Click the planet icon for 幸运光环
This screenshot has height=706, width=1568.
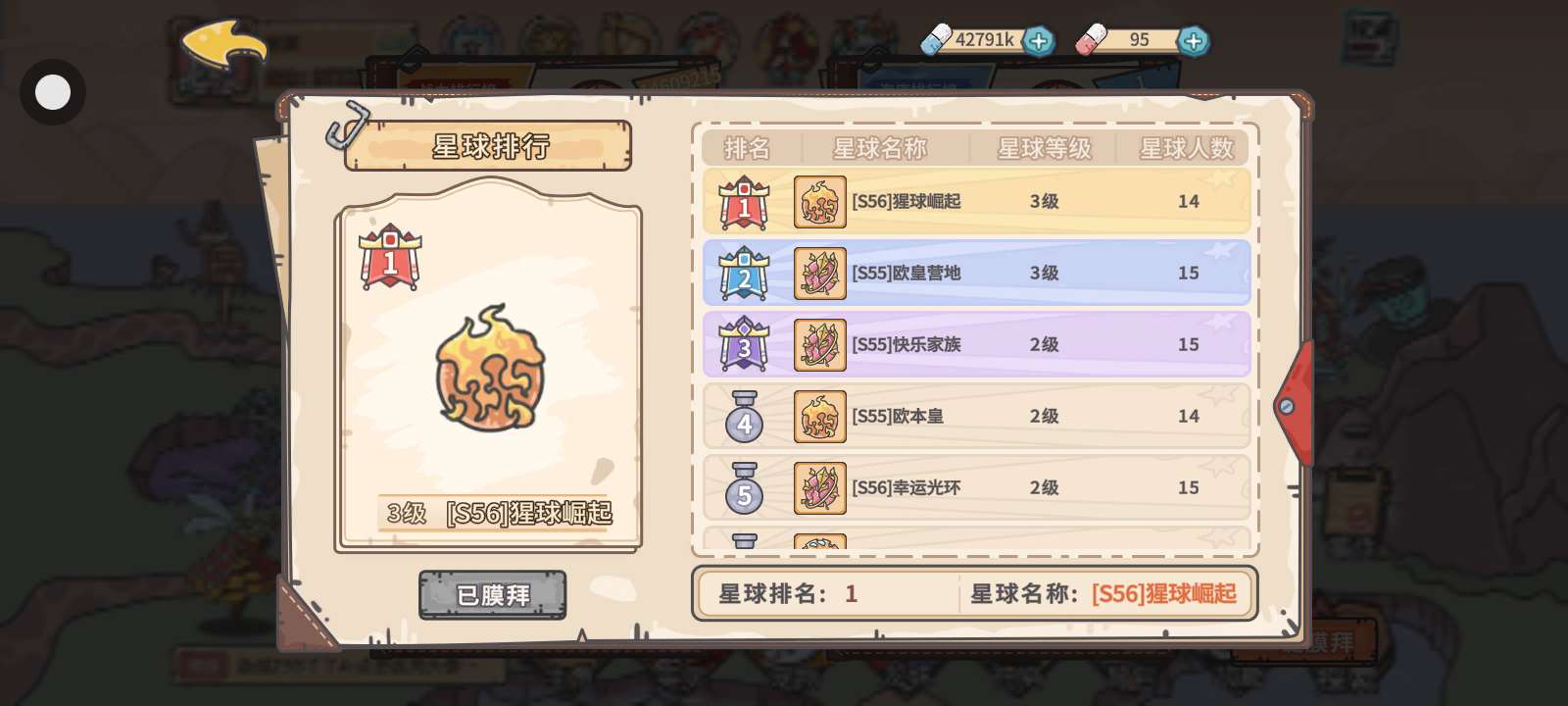tap(820, 488)
